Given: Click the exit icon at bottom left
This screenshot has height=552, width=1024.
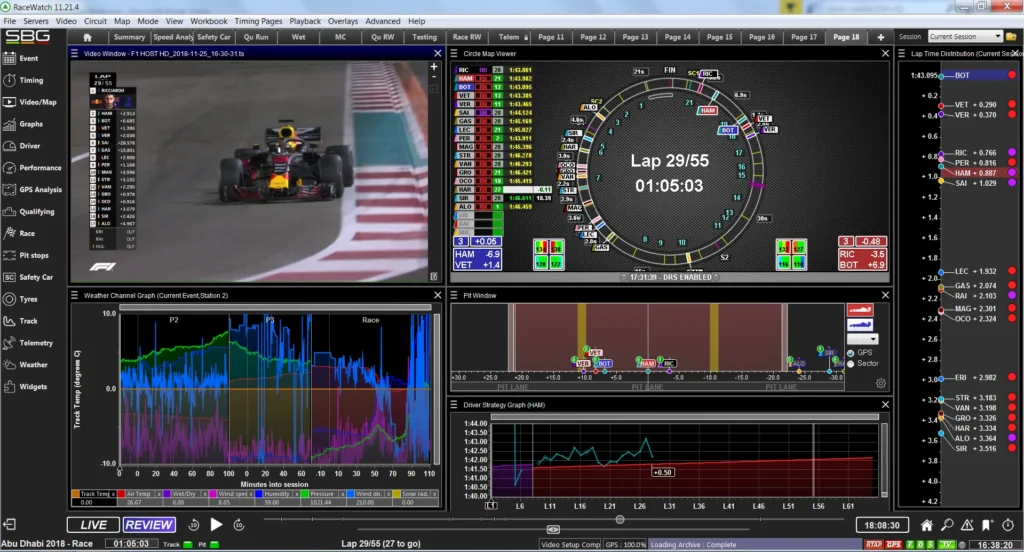Looking at the screenshot, I should [9, 525].
